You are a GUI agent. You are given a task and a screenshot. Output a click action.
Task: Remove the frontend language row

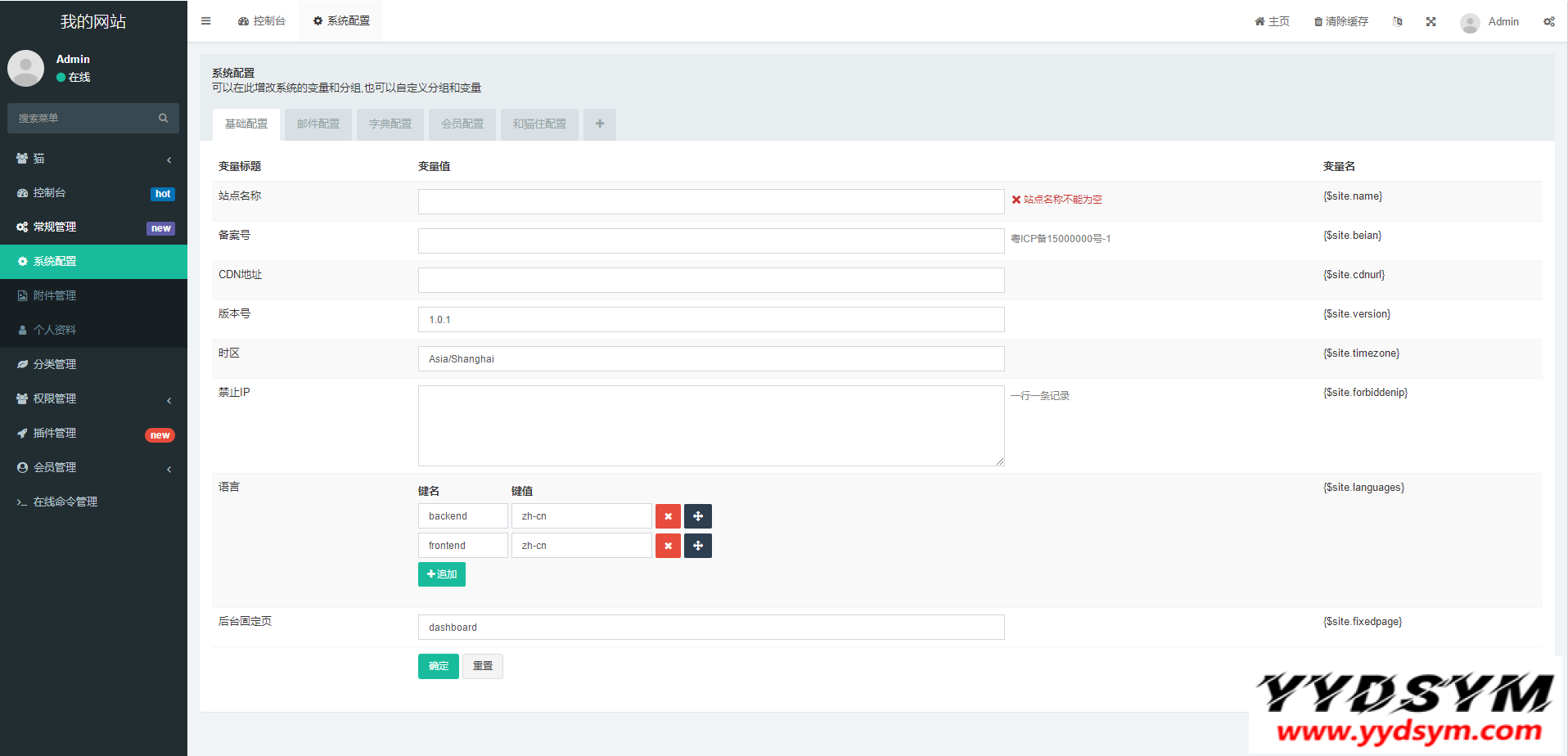(x=668, y=546)
